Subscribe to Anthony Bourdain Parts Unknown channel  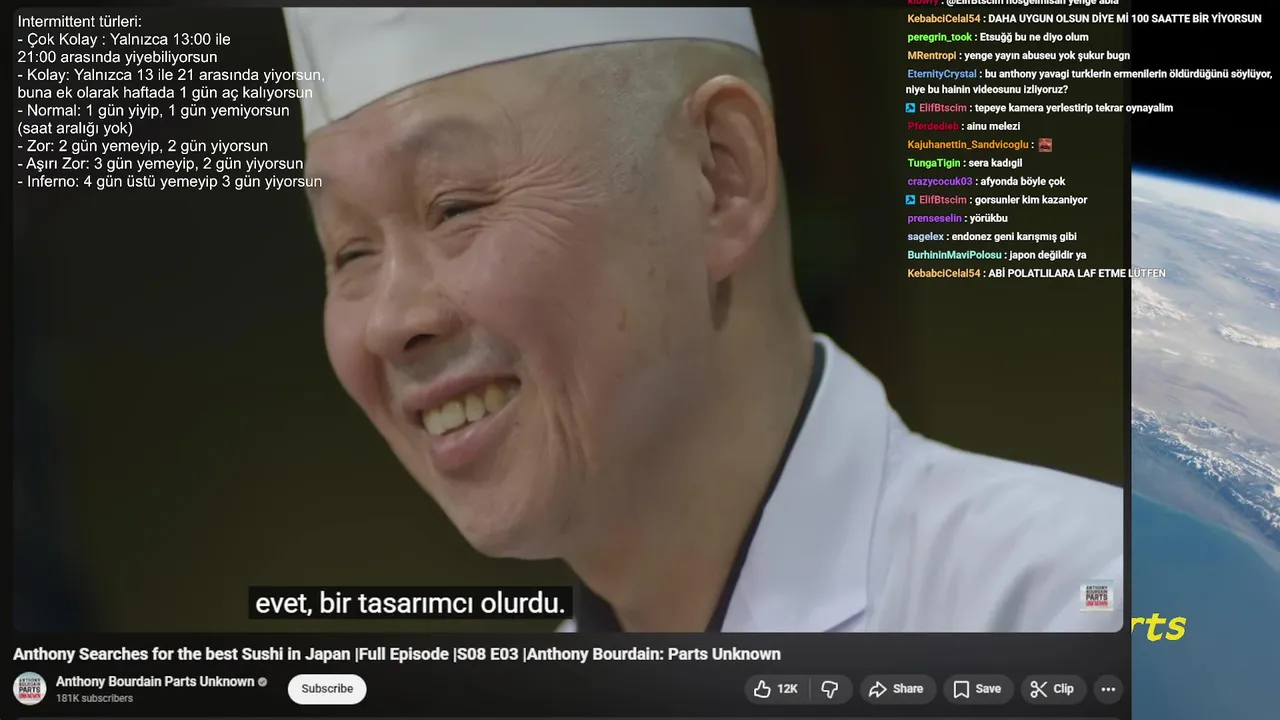point(327,689)
